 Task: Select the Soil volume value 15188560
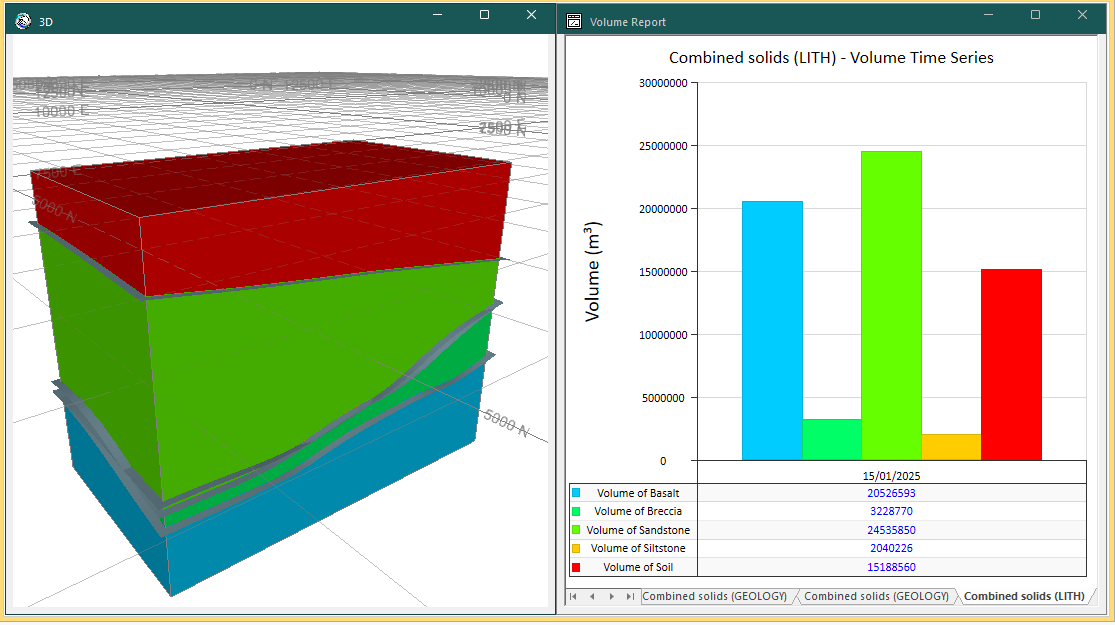click(891, 568)
